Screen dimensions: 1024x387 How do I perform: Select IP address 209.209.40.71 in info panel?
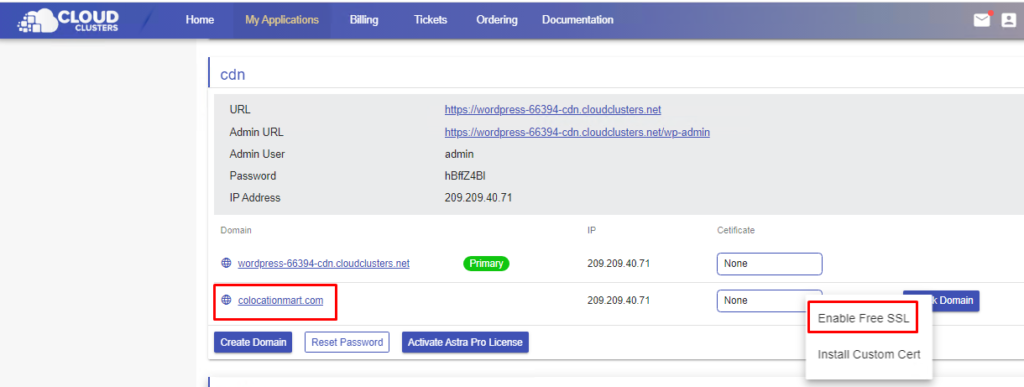(x=478, y=197)
